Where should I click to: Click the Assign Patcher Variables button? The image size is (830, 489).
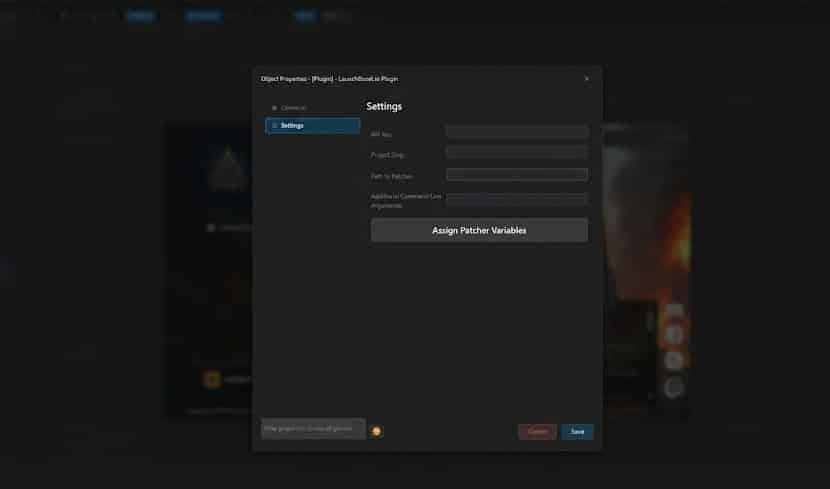[x=479, y=230]
